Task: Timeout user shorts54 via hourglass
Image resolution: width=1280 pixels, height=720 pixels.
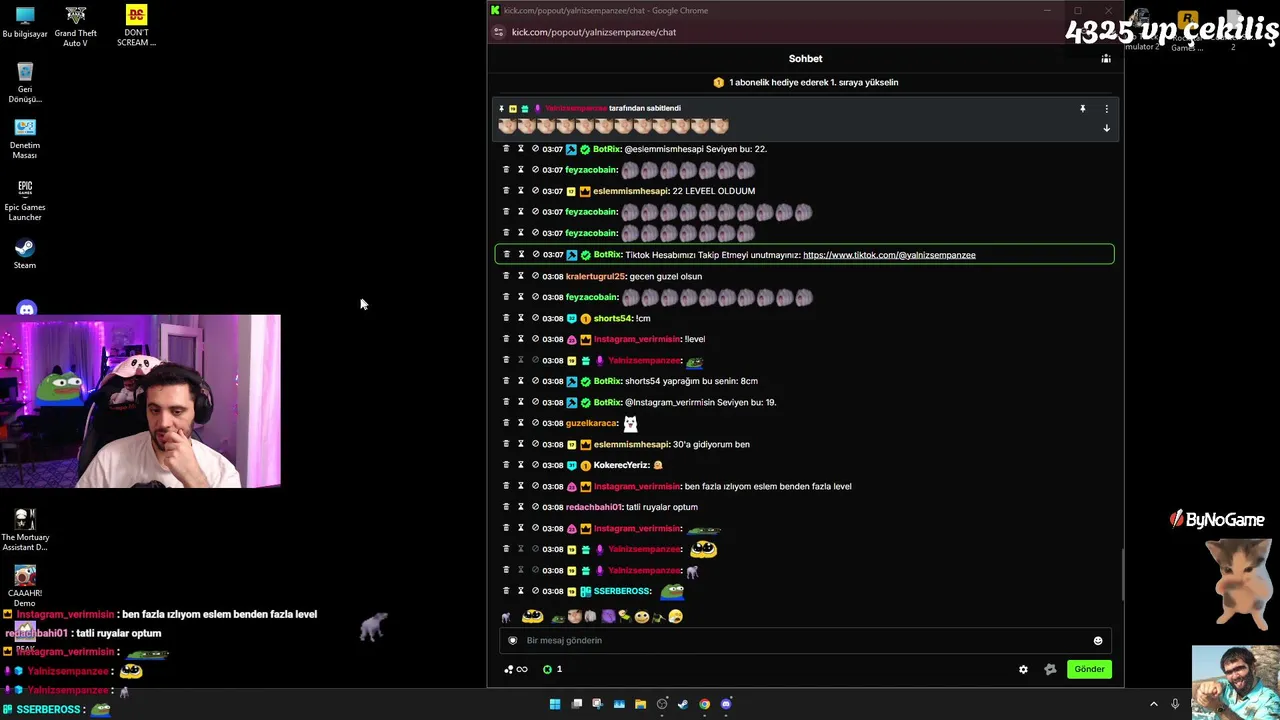Action: pos(520,318)
